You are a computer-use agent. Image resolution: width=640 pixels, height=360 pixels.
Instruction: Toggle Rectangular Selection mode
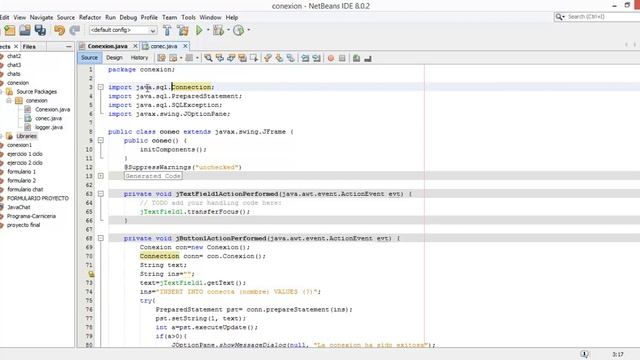click(254, 58)
